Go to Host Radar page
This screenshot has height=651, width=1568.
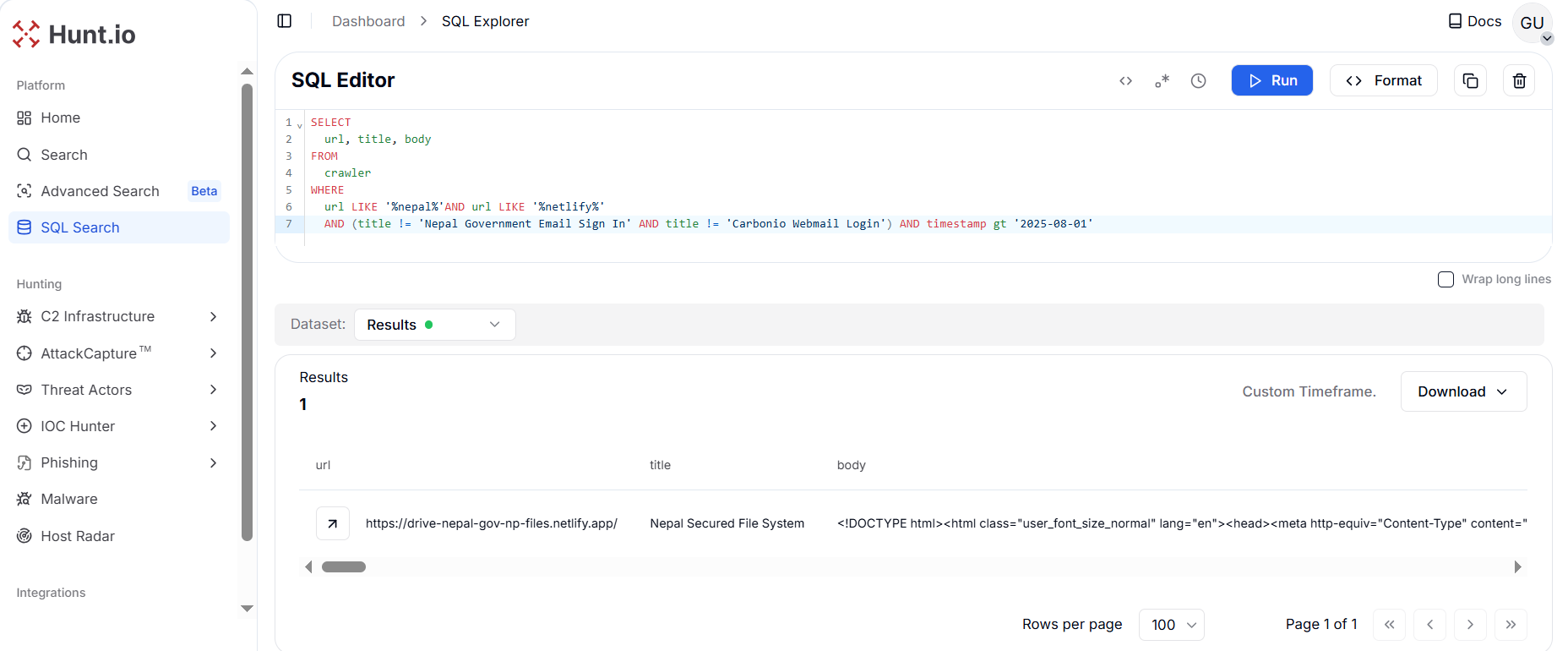[78, 536]
